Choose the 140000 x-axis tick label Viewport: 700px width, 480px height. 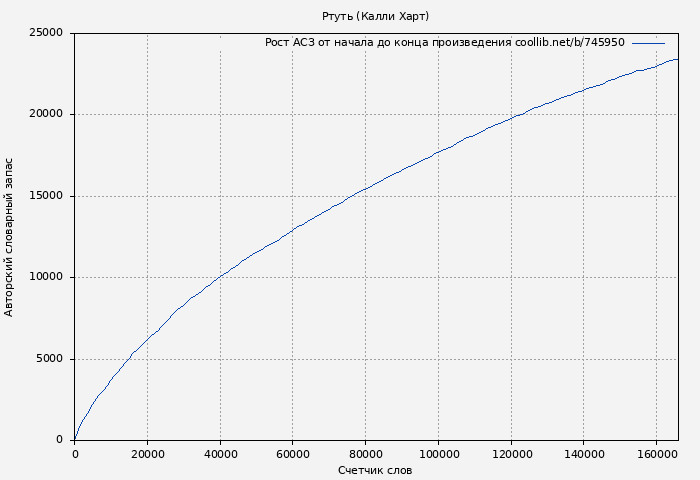click(583, 454)
